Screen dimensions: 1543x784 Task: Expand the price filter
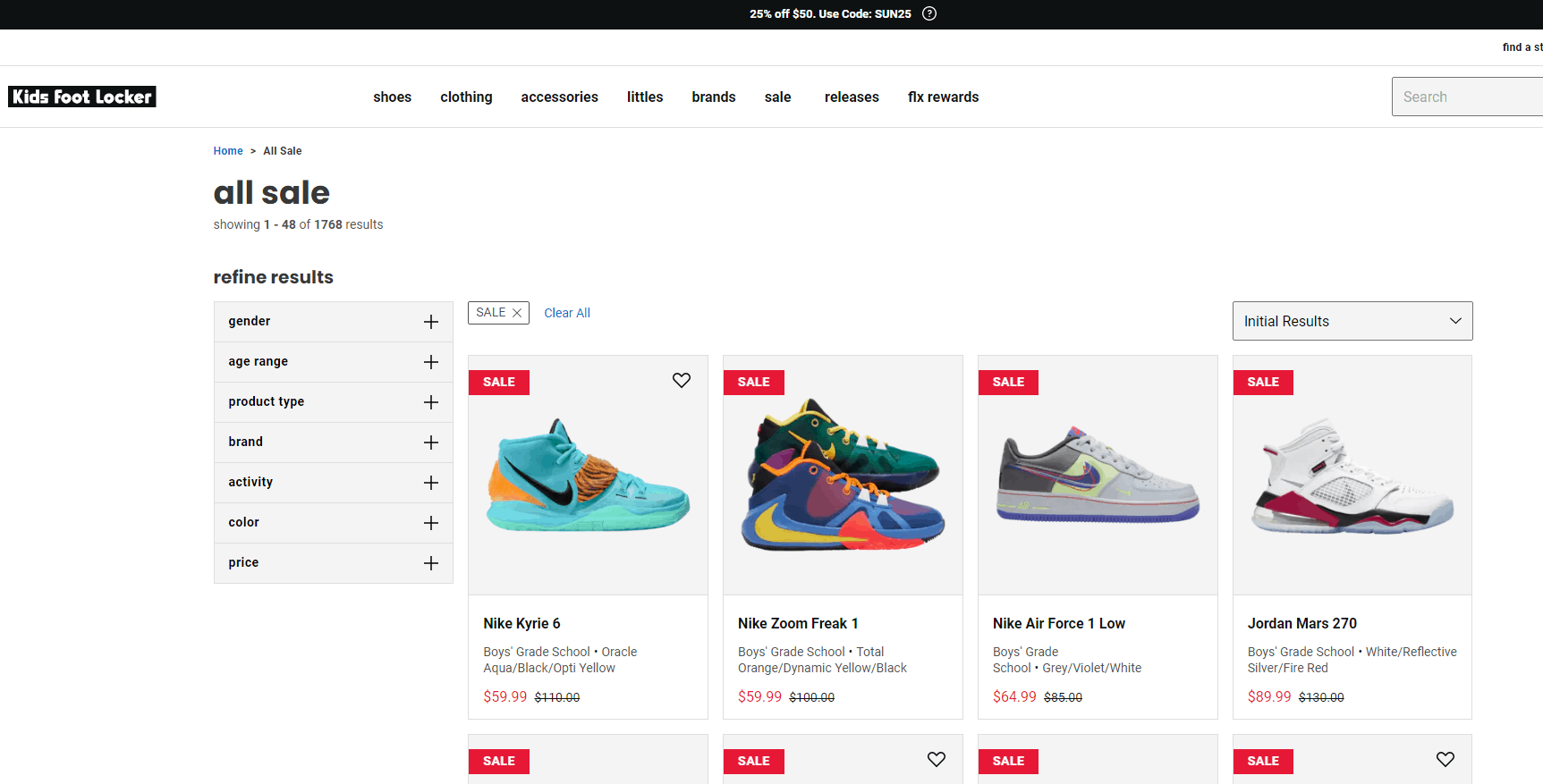point(334,563)
